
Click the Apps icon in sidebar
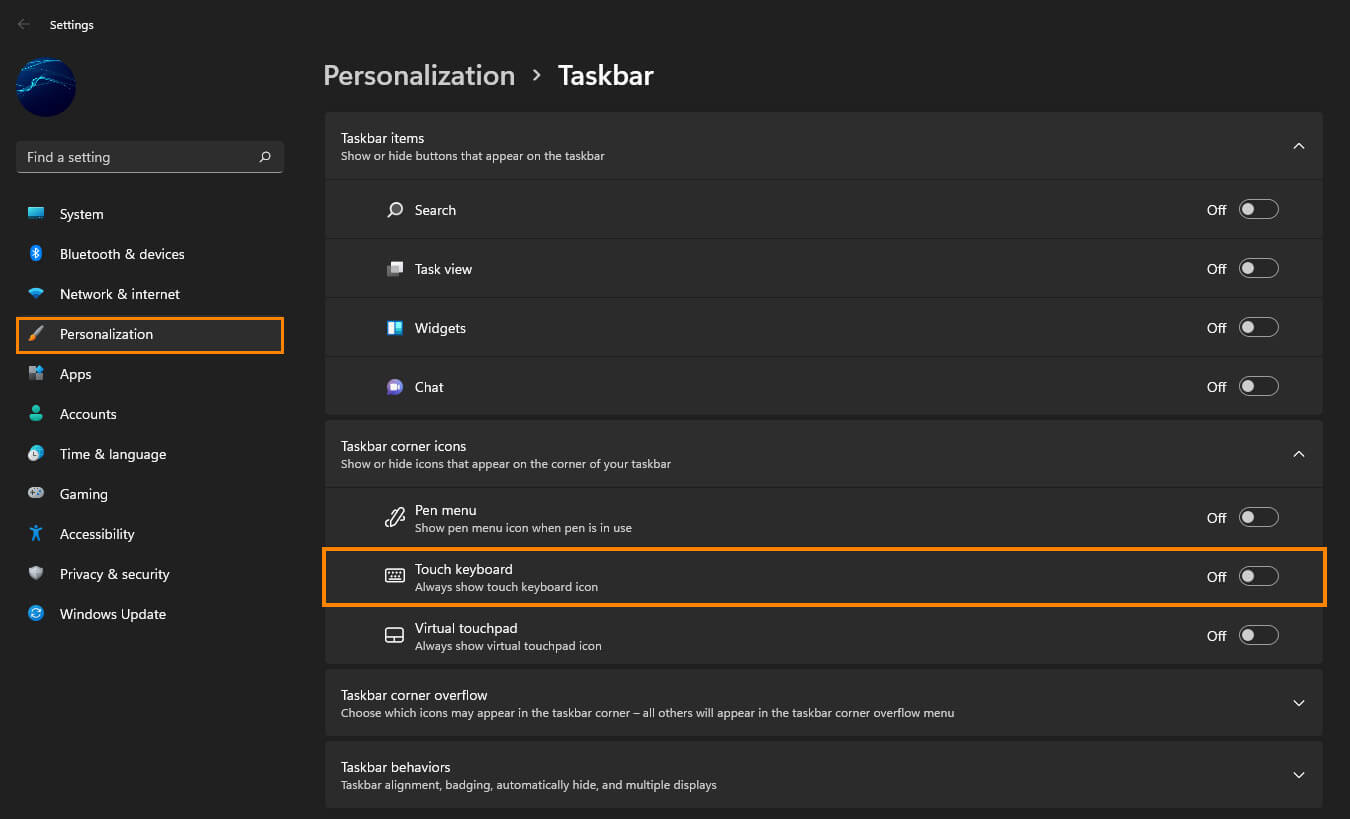pos(36,374)
